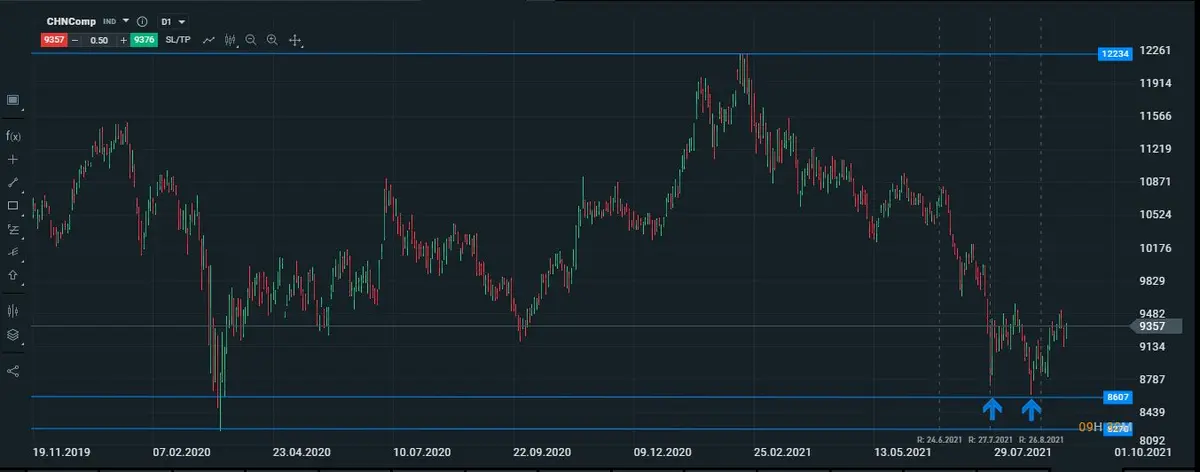Open the f(x) indicators tool
The image size is (1200, 472).
click(13, 136)
